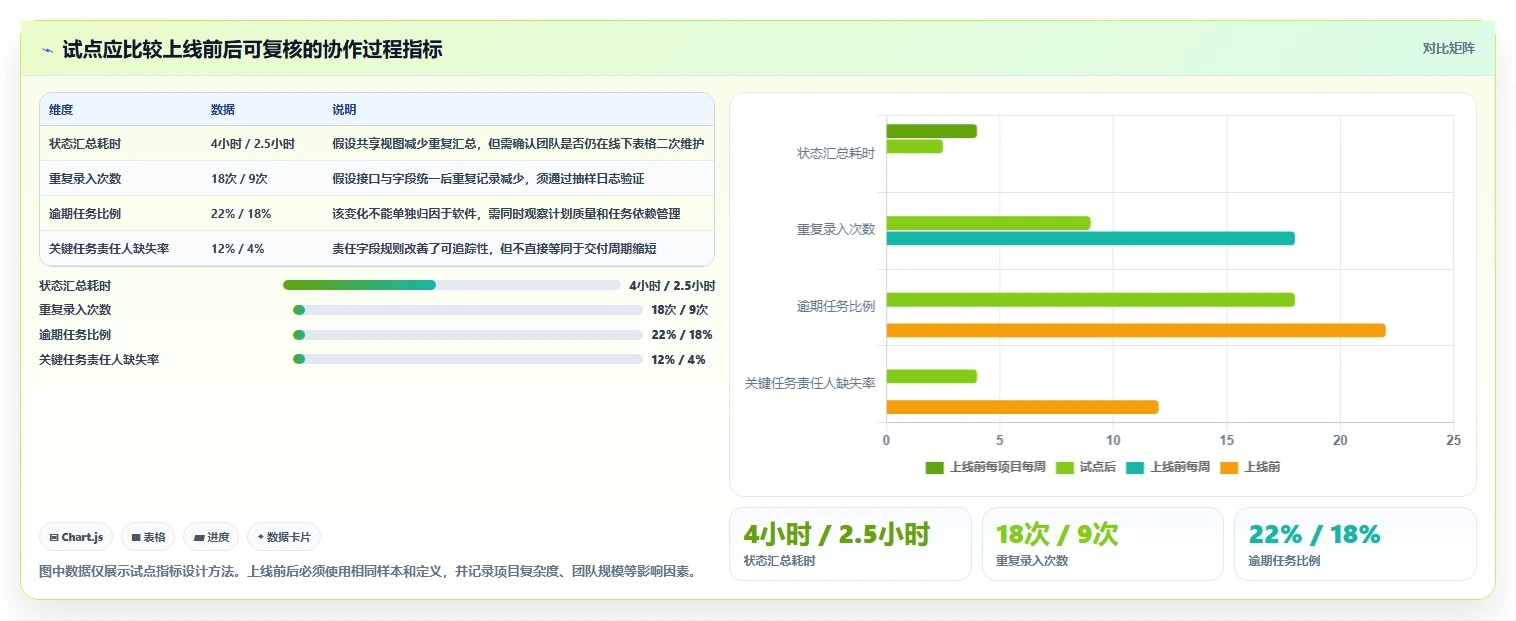
Task: Click the 逾期任务比例 progress bar
Action: [x=468, y=335]
